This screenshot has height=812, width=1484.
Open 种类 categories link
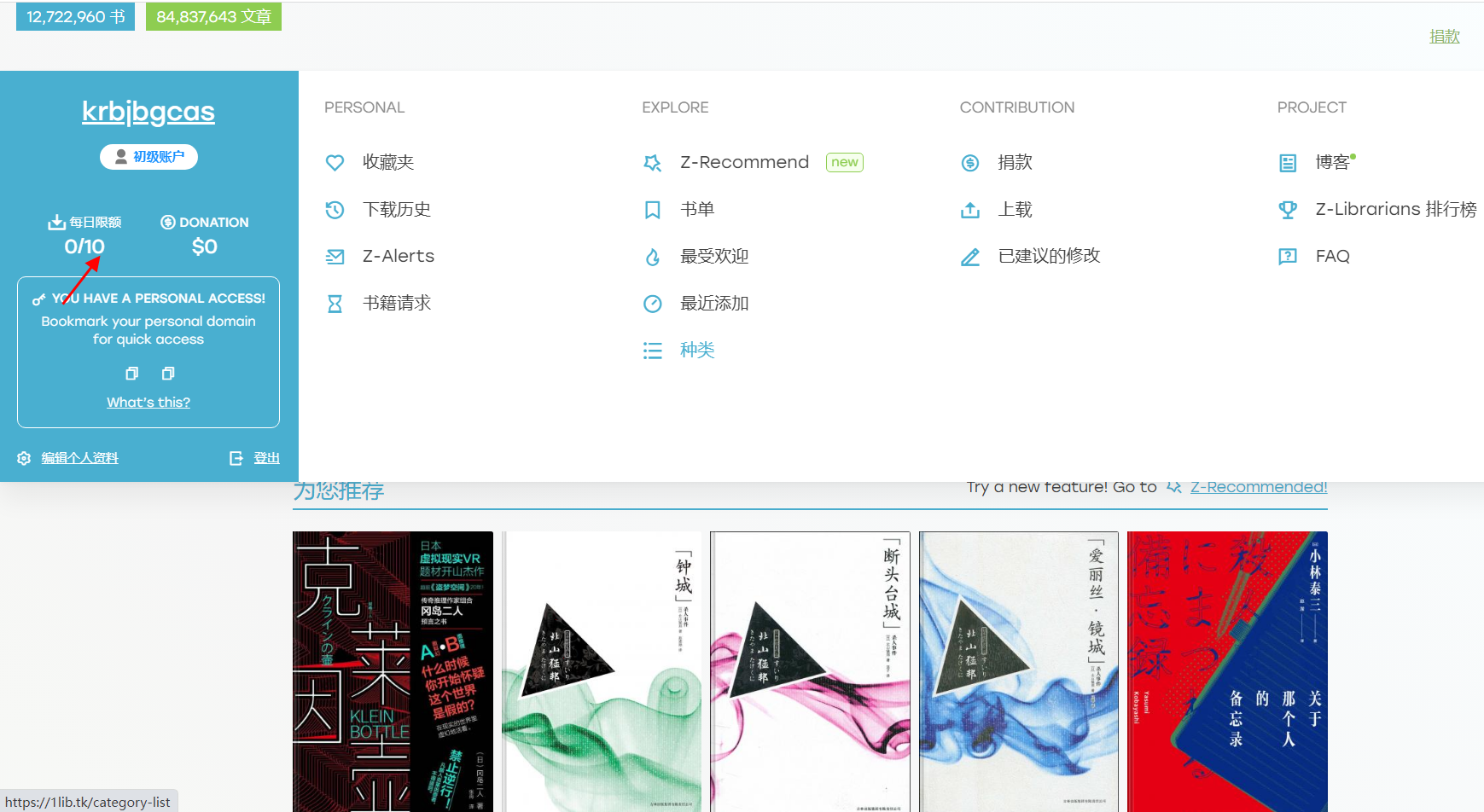[697, 350]
